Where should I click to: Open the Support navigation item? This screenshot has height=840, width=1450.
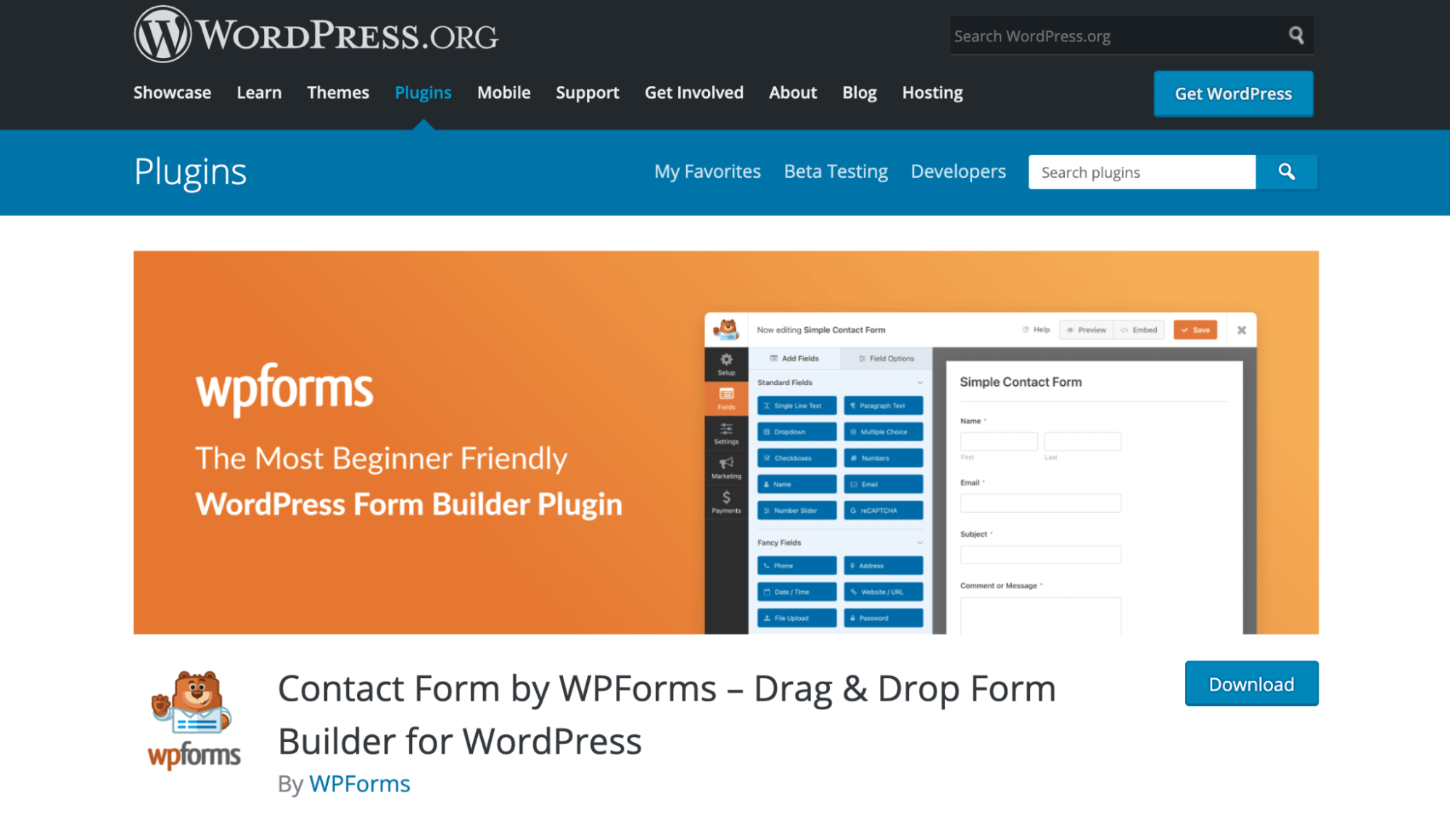point(588,92)
